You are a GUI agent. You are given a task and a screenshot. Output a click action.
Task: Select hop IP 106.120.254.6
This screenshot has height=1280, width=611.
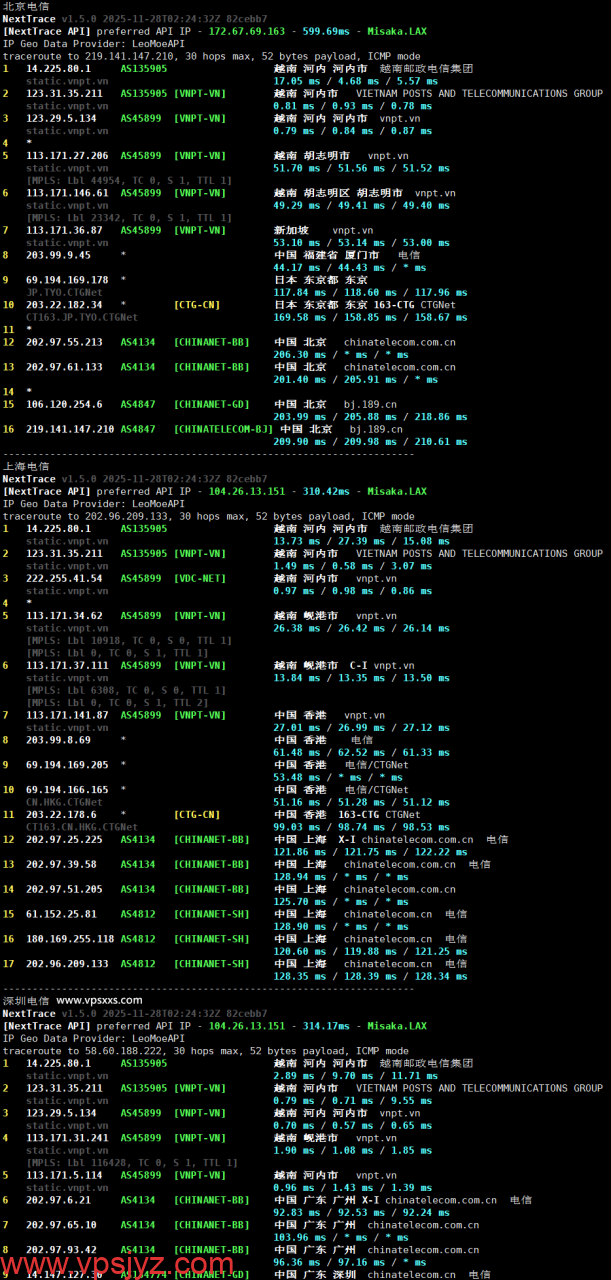pyautogui.click(x=64, y=404)
